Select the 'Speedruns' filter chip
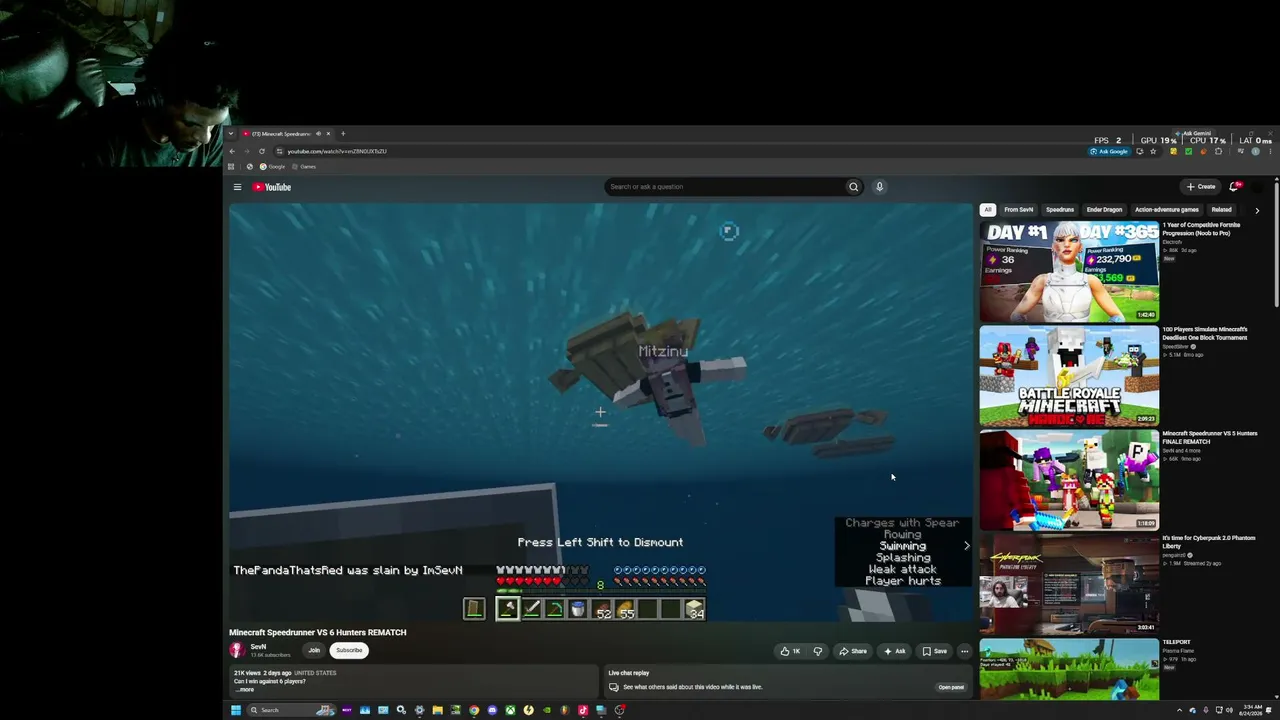Image resolution: width=1280 pixels, height=720 pixels. coord(1060,210)
